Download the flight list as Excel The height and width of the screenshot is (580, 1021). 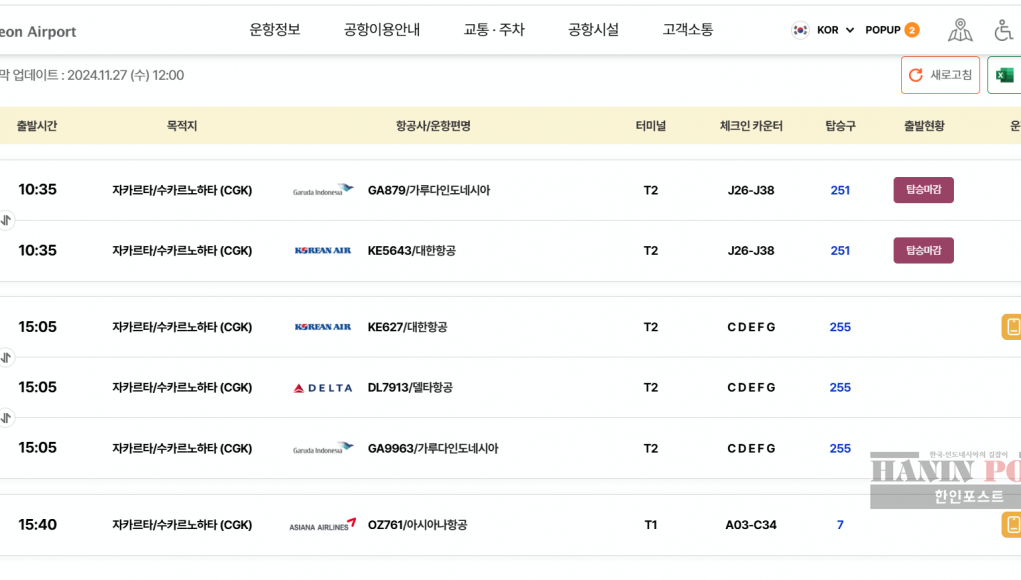[1004, 75]
